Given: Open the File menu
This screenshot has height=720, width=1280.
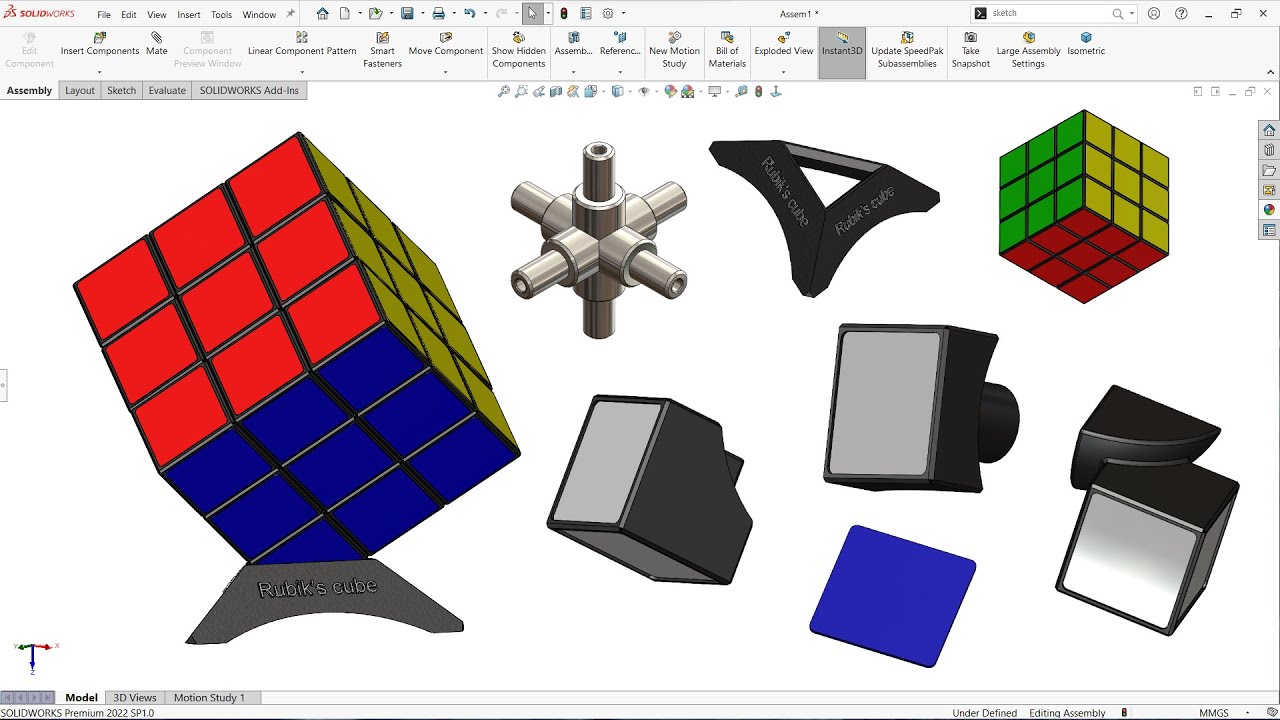Looking at the screenshot, I should (x=104, y=15).
